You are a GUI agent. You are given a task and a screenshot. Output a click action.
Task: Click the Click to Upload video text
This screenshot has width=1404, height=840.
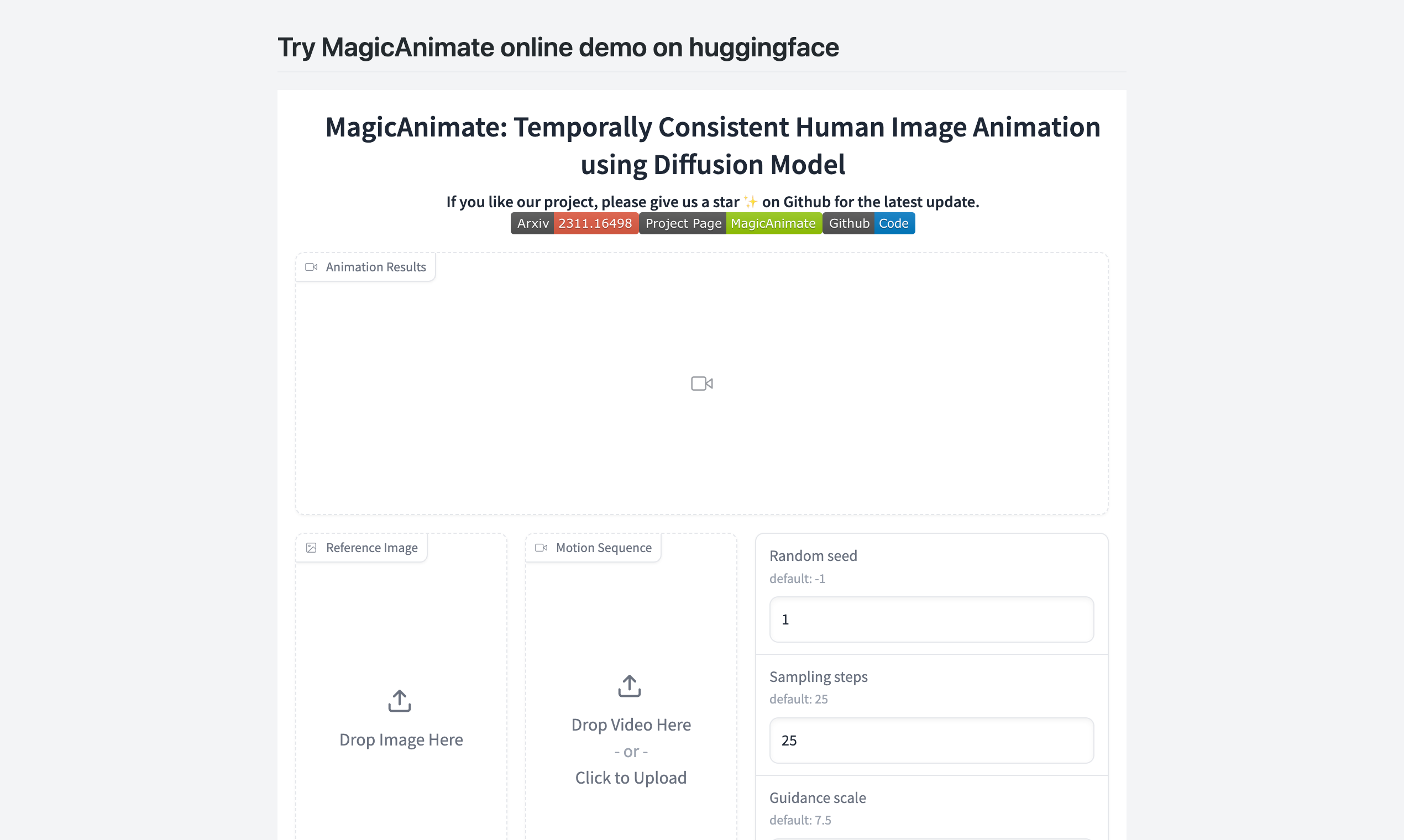[631, 778]
